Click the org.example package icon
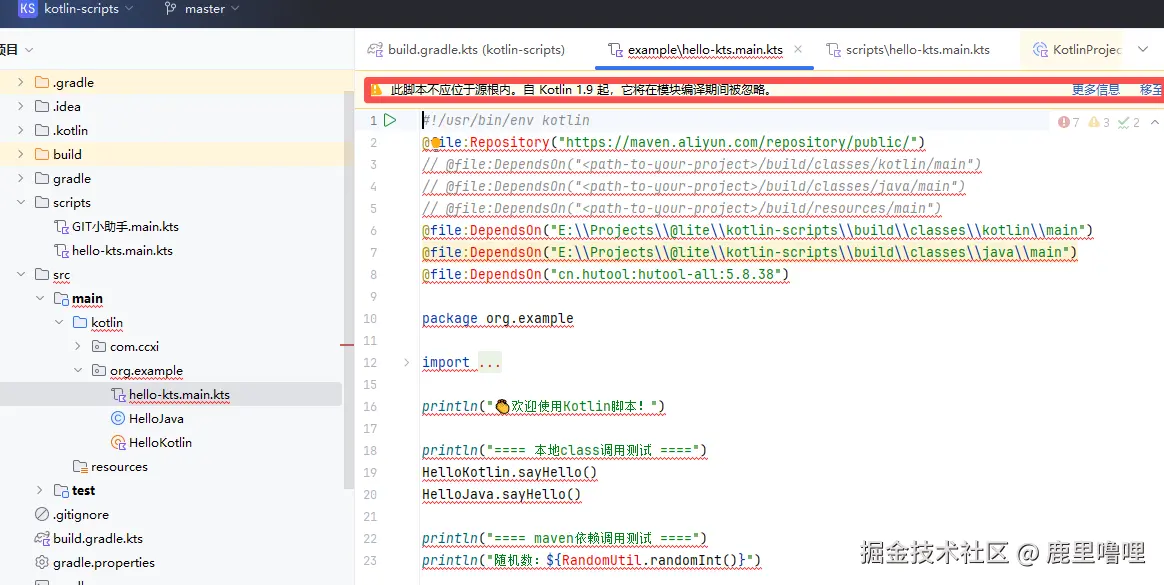The image size is (1164, 585). (99, 370)
